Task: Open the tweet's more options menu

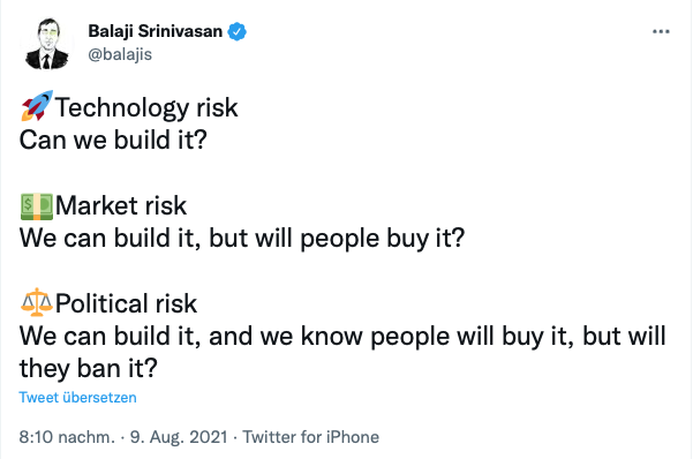Action: (660, 32)
